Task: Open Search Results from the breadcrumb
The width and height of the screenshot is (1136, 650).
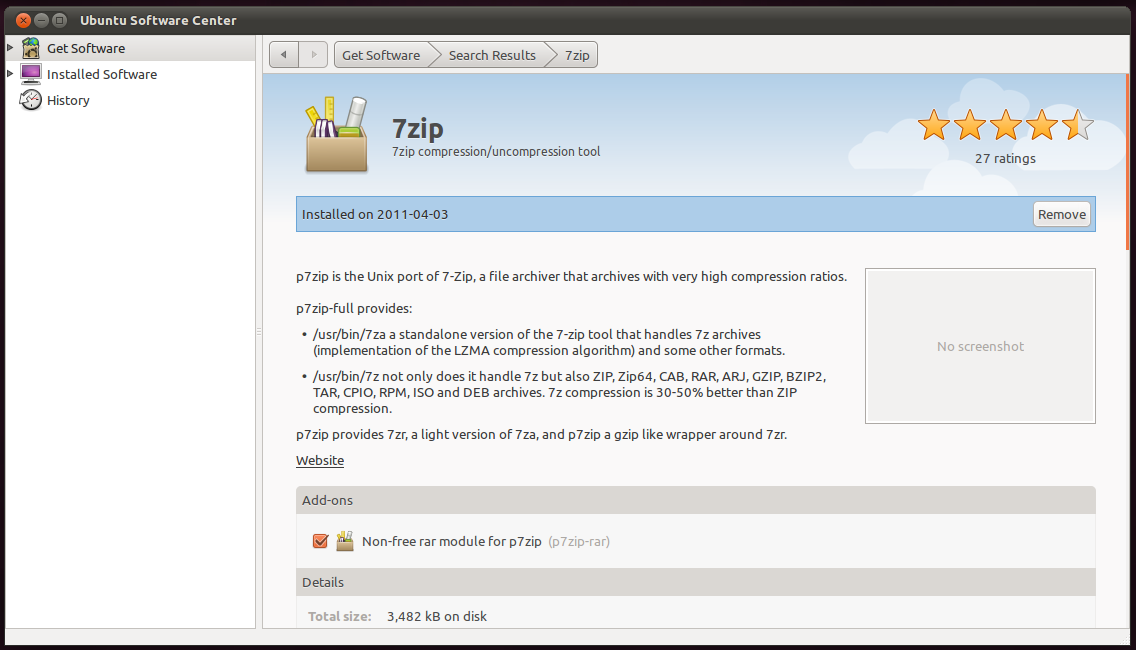Action: pyautogui.click(x=492, y=54)
